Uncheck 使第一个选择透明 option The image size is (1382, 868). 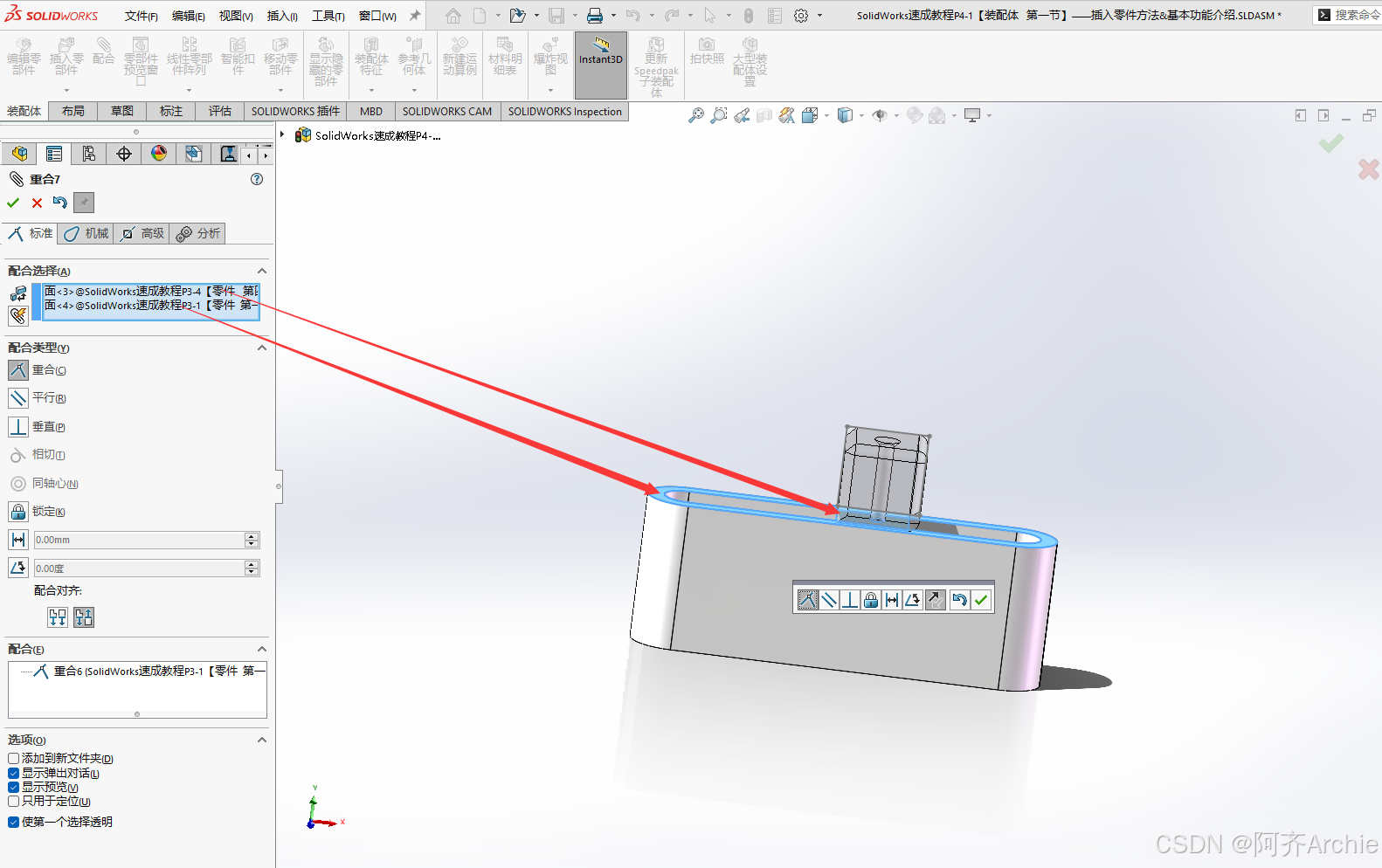click(13, 822)
